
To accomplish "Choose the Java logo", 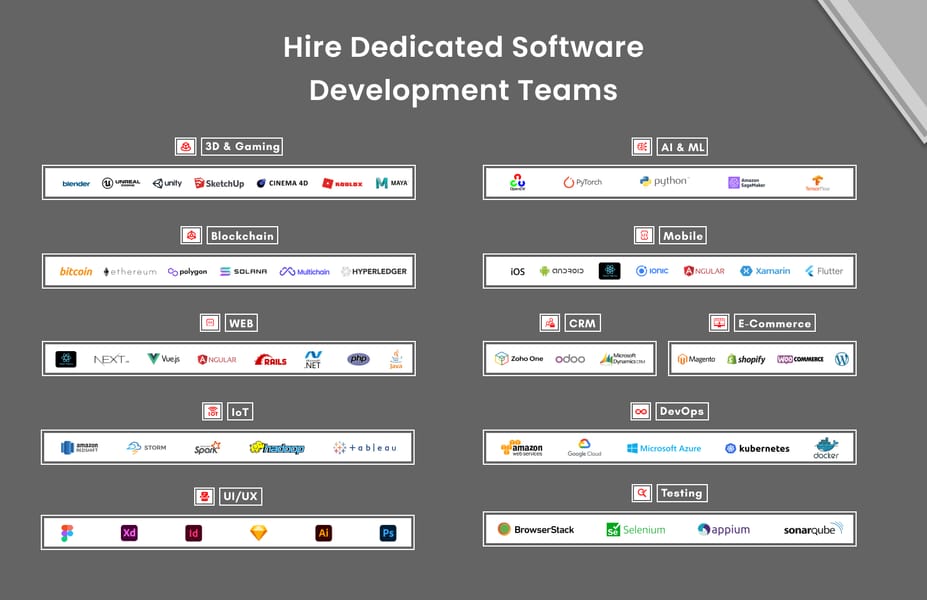I will (x=396, y=359).
